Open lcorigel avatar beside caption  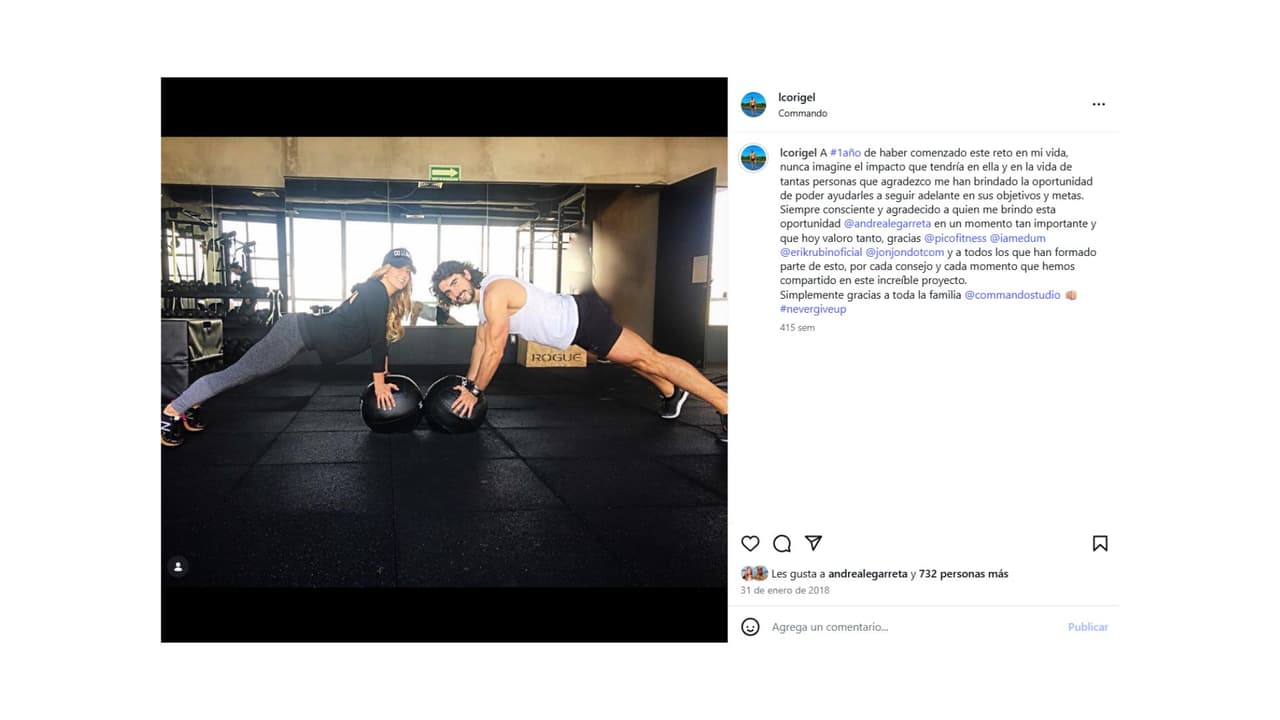[753, 158]
